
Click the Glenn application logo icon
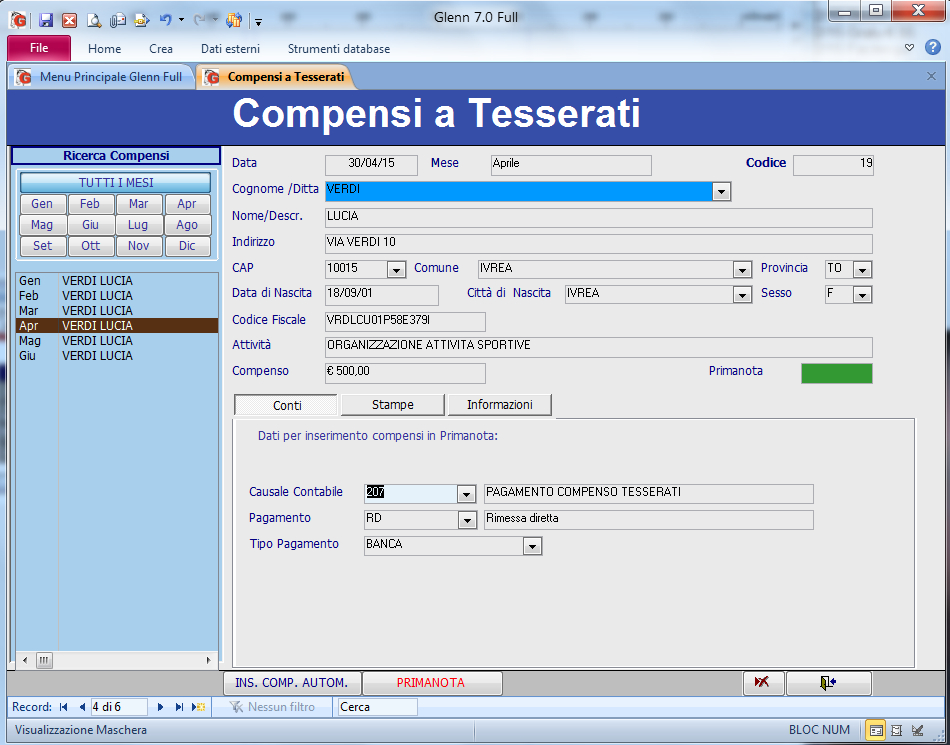(19, 20)
